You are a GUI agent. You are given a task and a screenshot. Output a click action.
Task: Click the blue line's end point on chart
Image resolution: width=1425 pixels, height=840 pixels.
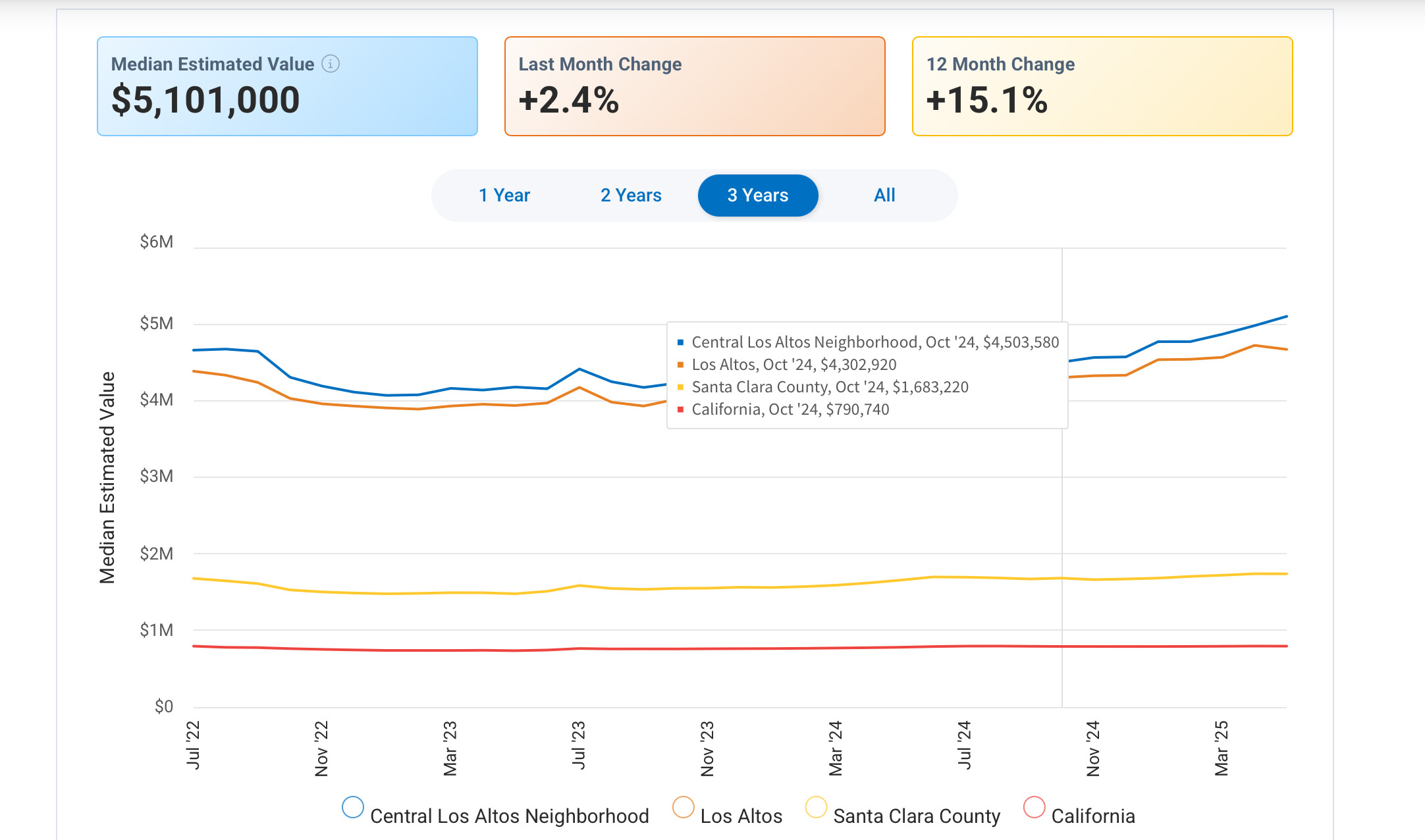[1285, 317]
